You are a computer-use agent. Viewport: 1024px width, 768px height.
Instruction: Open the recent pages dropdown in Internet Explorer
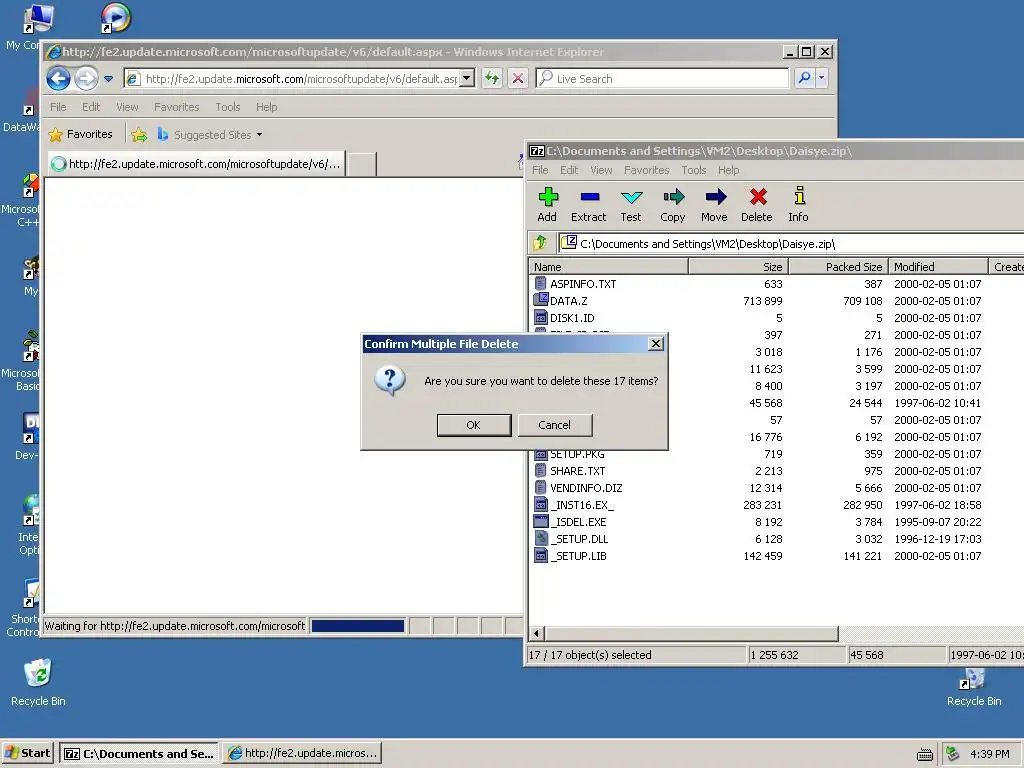[x=108, y=79]
